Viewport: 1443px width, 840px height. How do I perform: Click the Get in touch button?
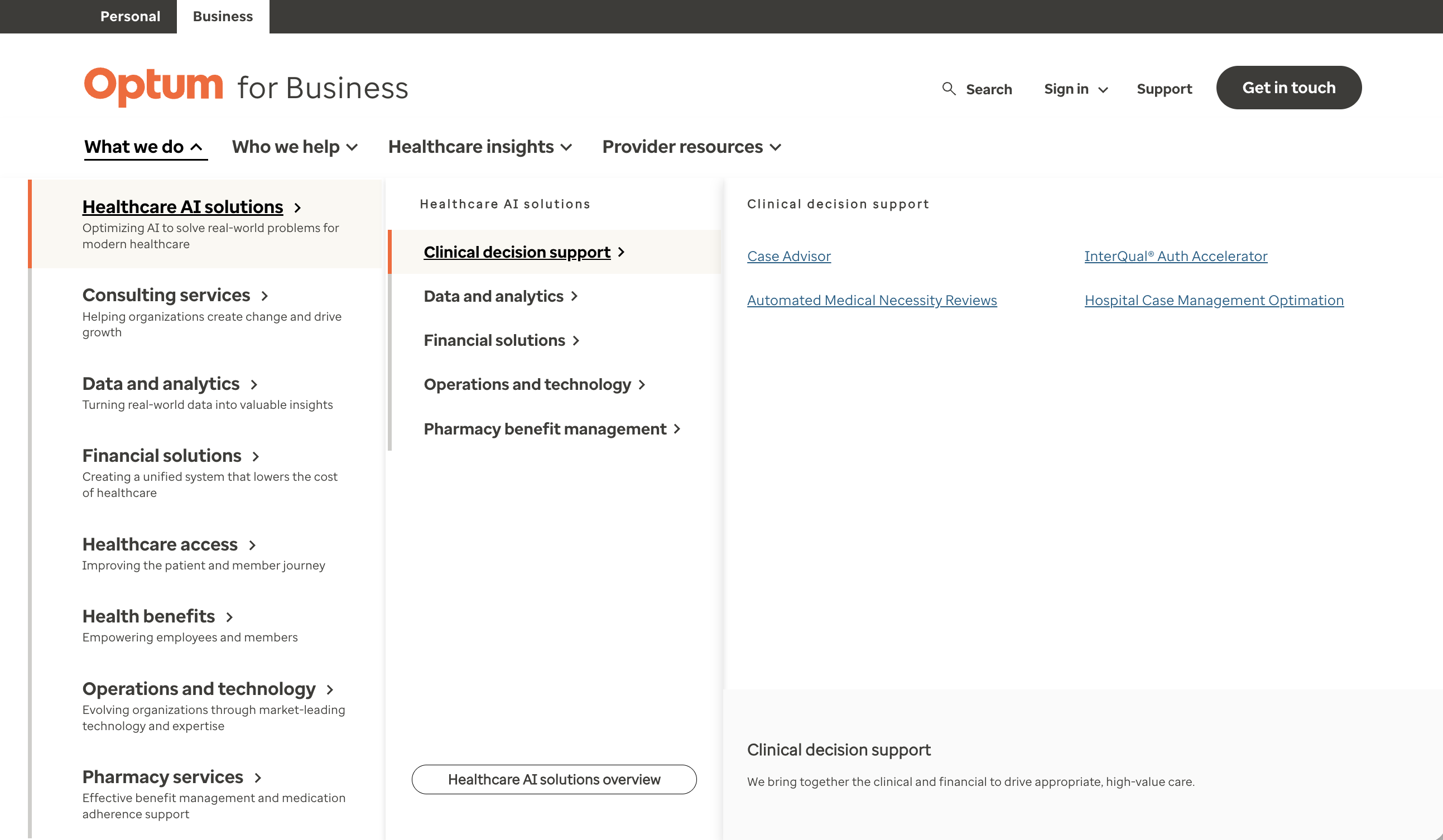pos(1288,88)
